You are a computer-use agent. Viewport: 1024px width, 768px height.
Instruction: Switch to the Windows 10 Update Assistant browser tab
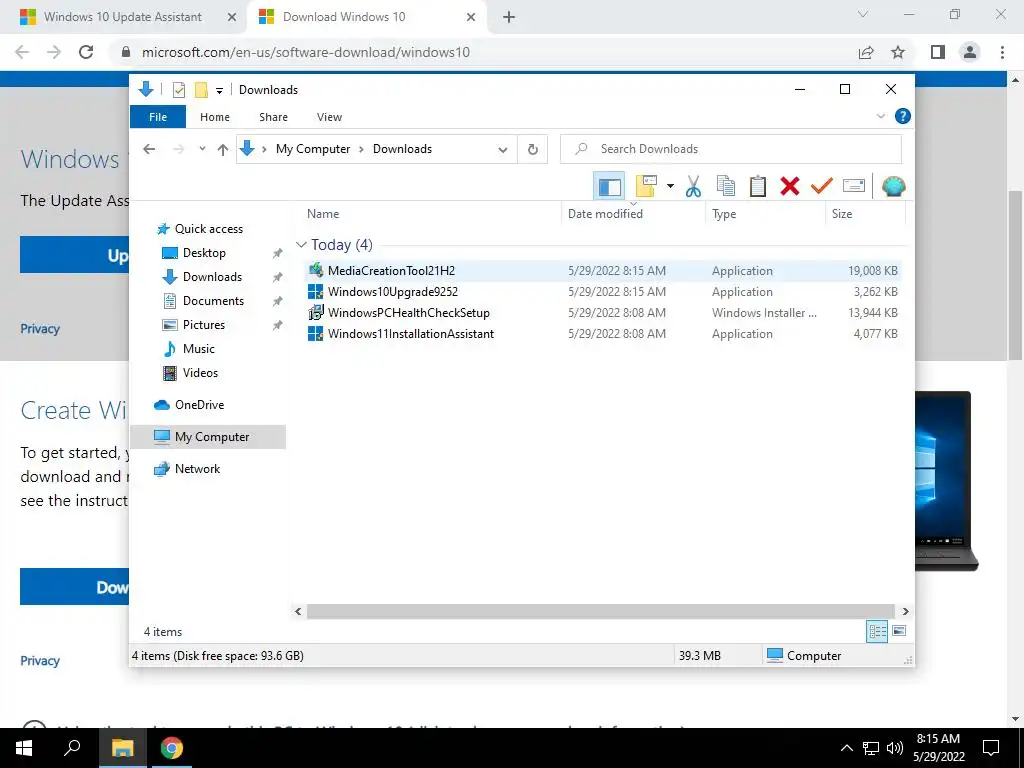[122, 17]
